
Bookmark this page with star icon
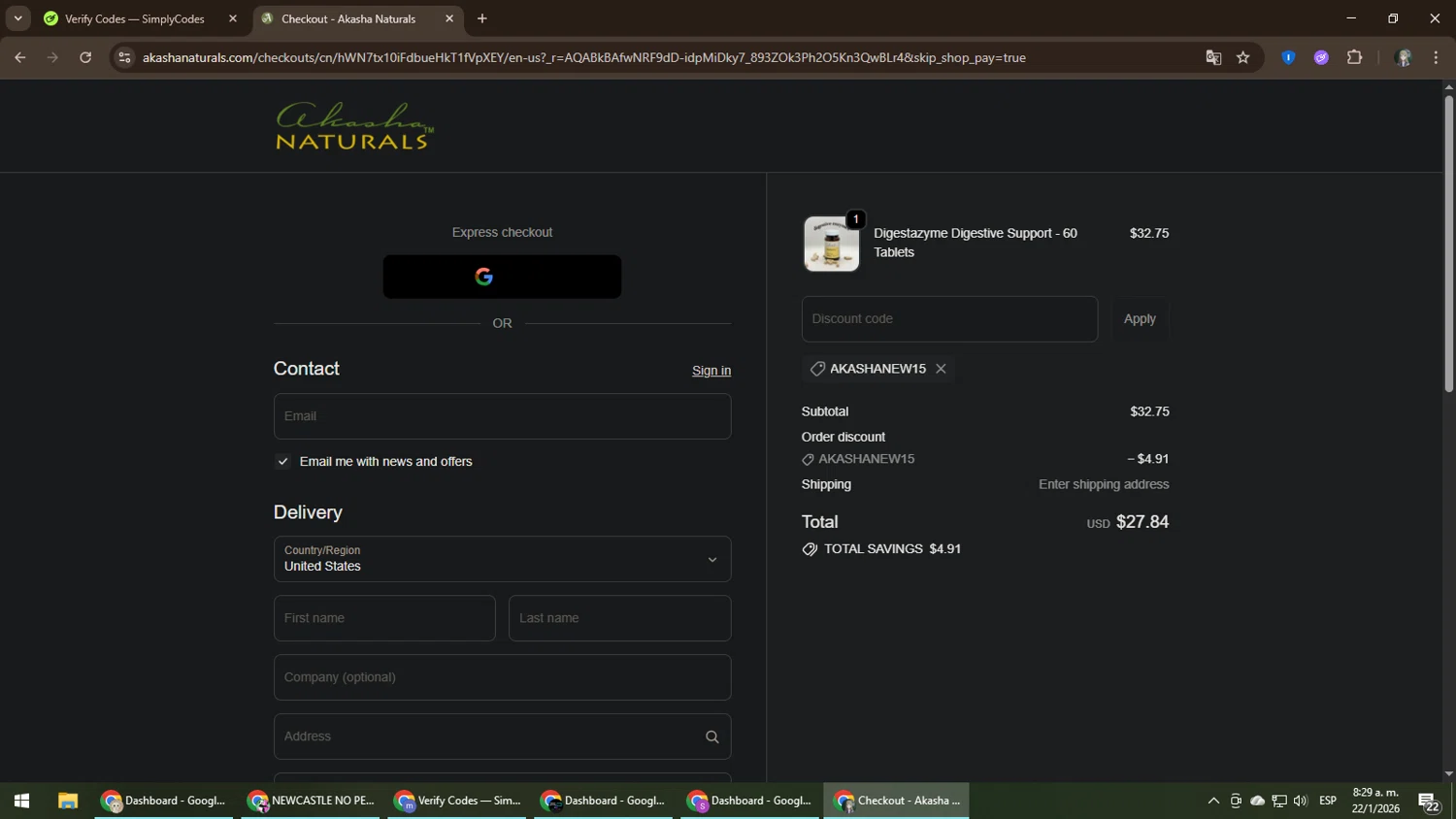tap(1243, 57)
